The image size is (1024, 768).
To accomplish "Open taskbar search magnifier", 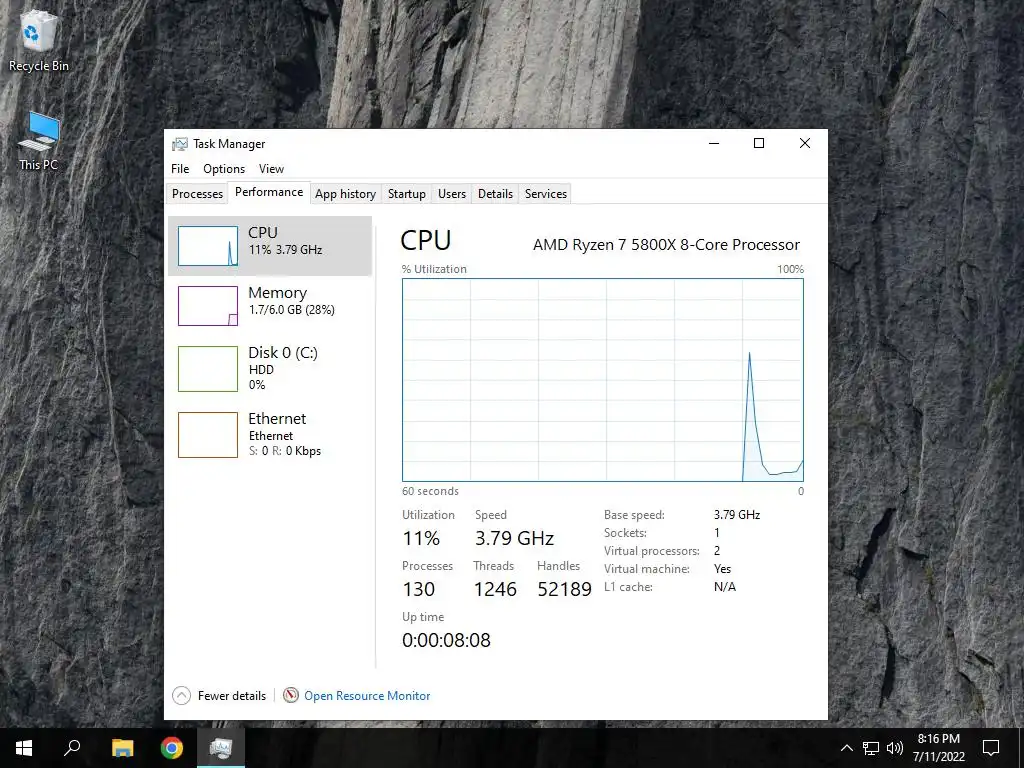I will pos(72,748).
